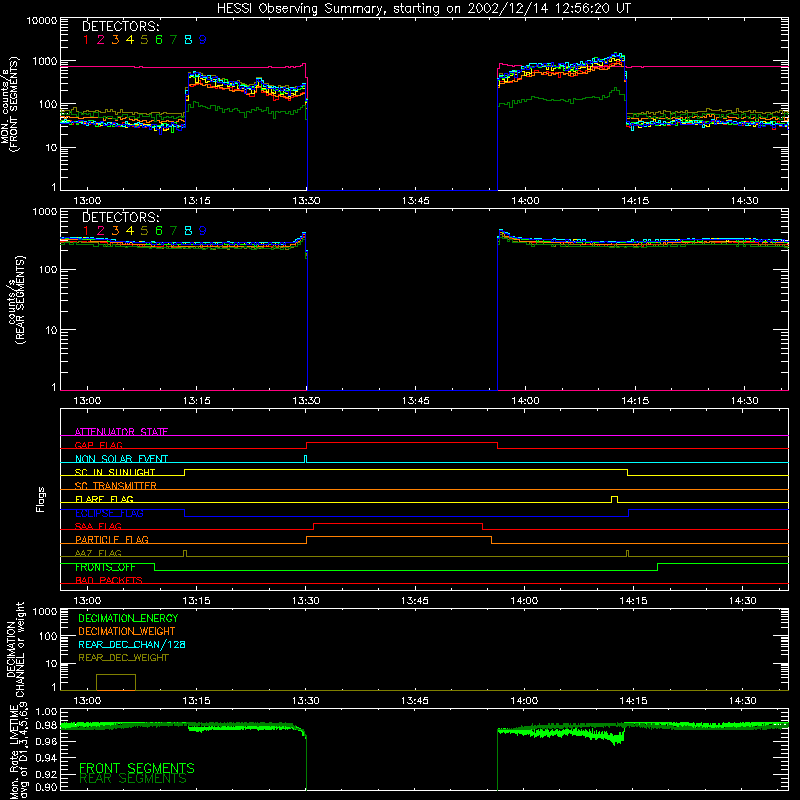
Task: Select detector number 6 in front segments legend
Action: tap(159, 40)
